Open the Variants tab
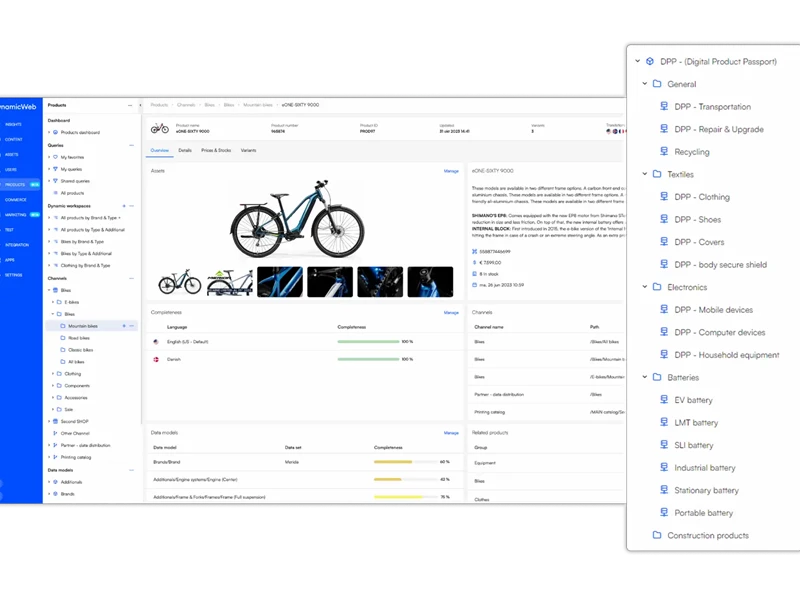 [x=248, y=151]
